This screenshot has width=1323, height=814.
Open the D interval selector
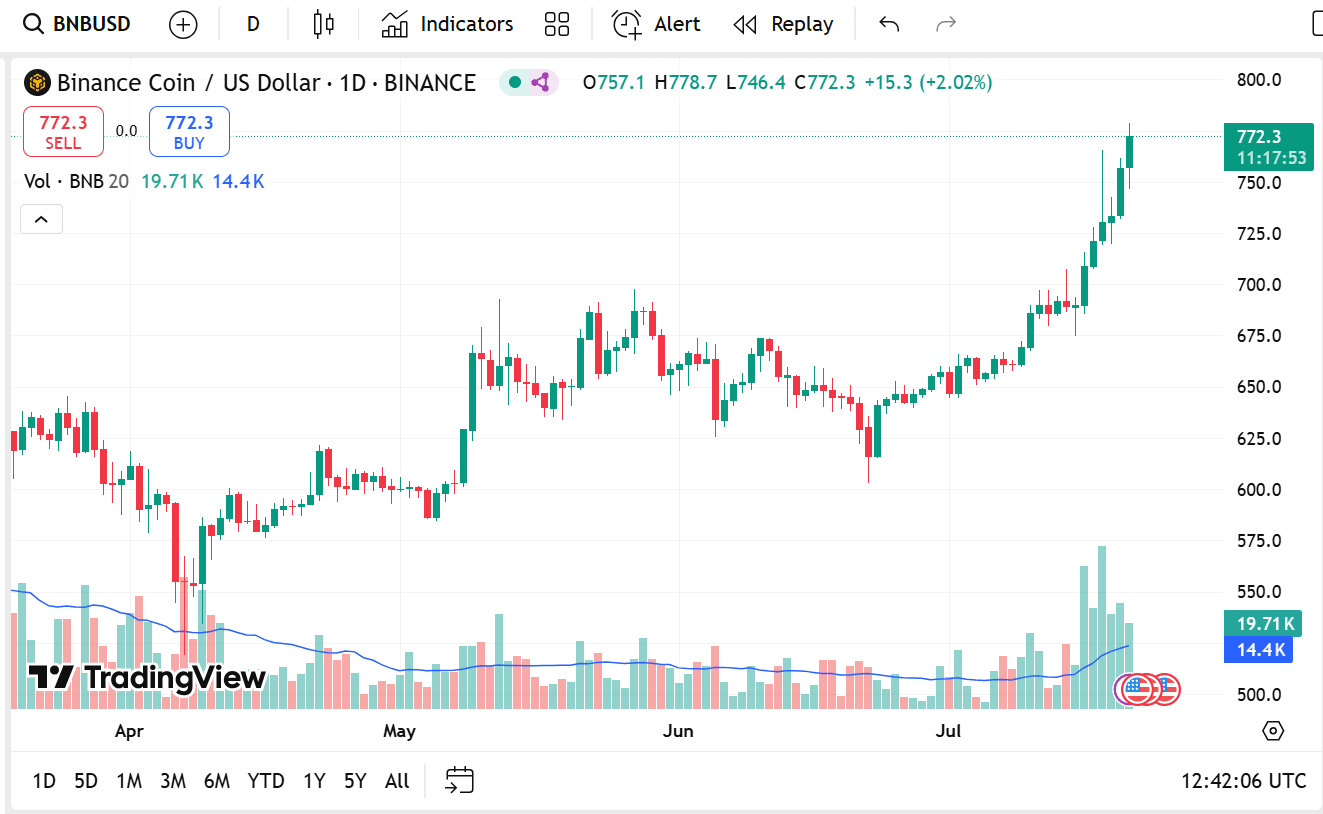[253, 24]
